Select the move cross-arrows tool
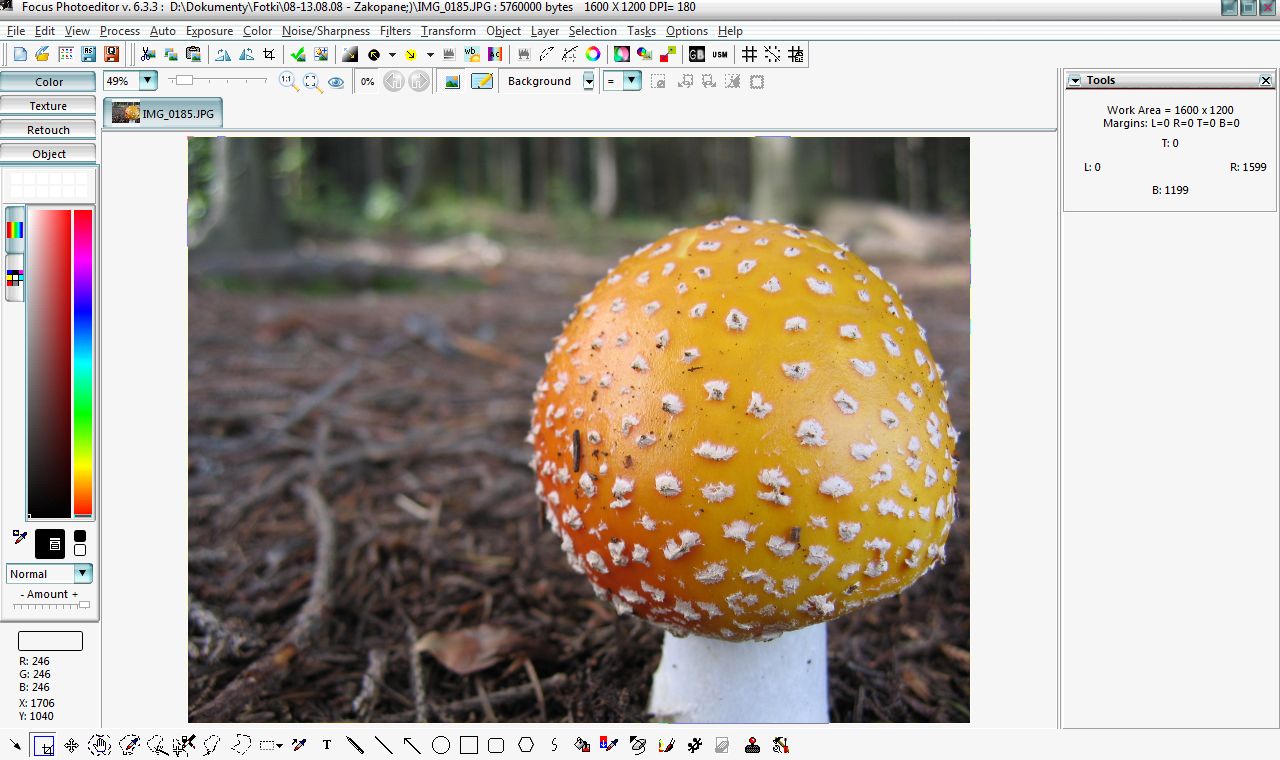The height and width of the screenshot is (760, 1280). point(71,745)
